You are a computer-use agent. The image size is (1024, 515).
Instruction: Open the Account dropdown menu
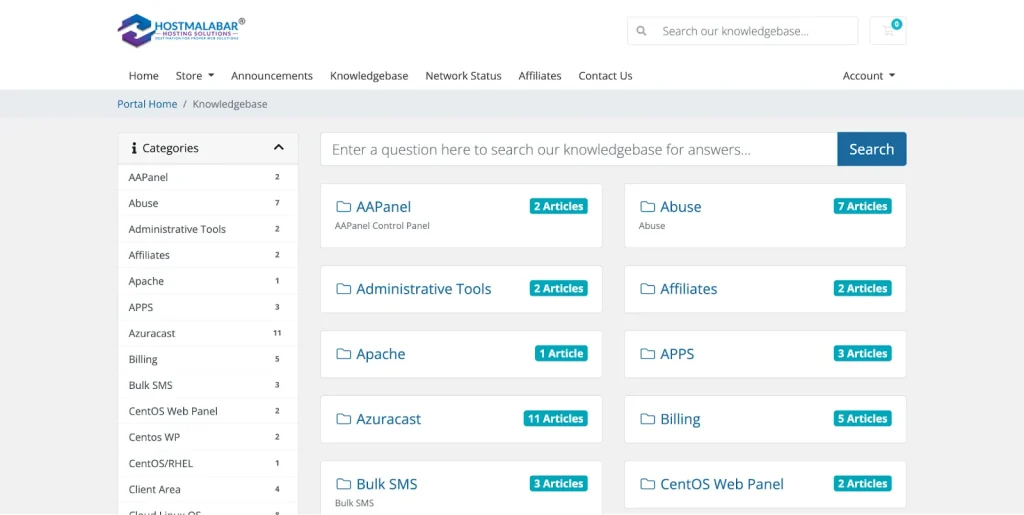(869, 76)
